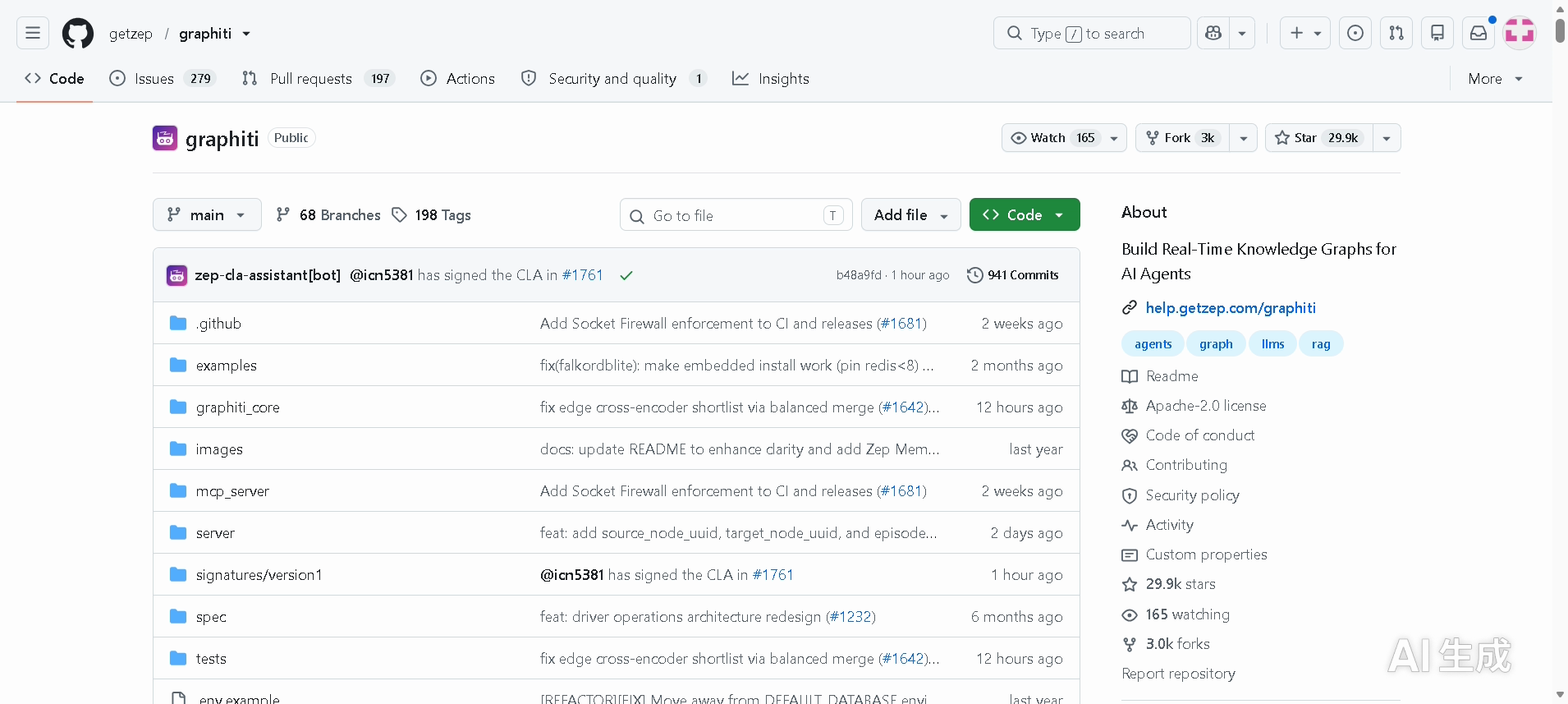Switch to the Code tab
Image resolution: width=1568 pixels, height=704 pixels.
pyautogui.click(x=54, y=79)
